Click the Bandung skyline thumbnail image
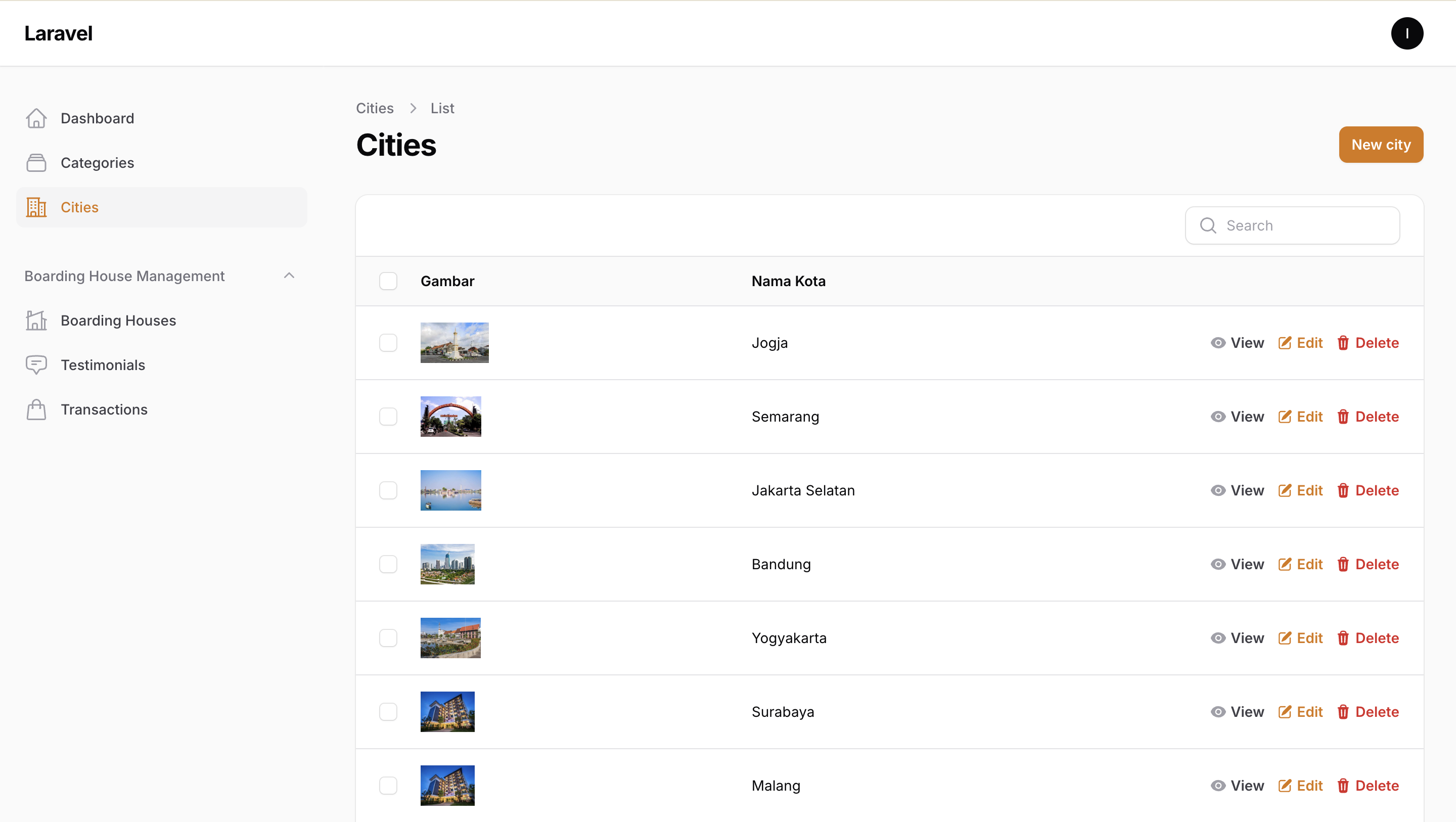 point(447,564)
